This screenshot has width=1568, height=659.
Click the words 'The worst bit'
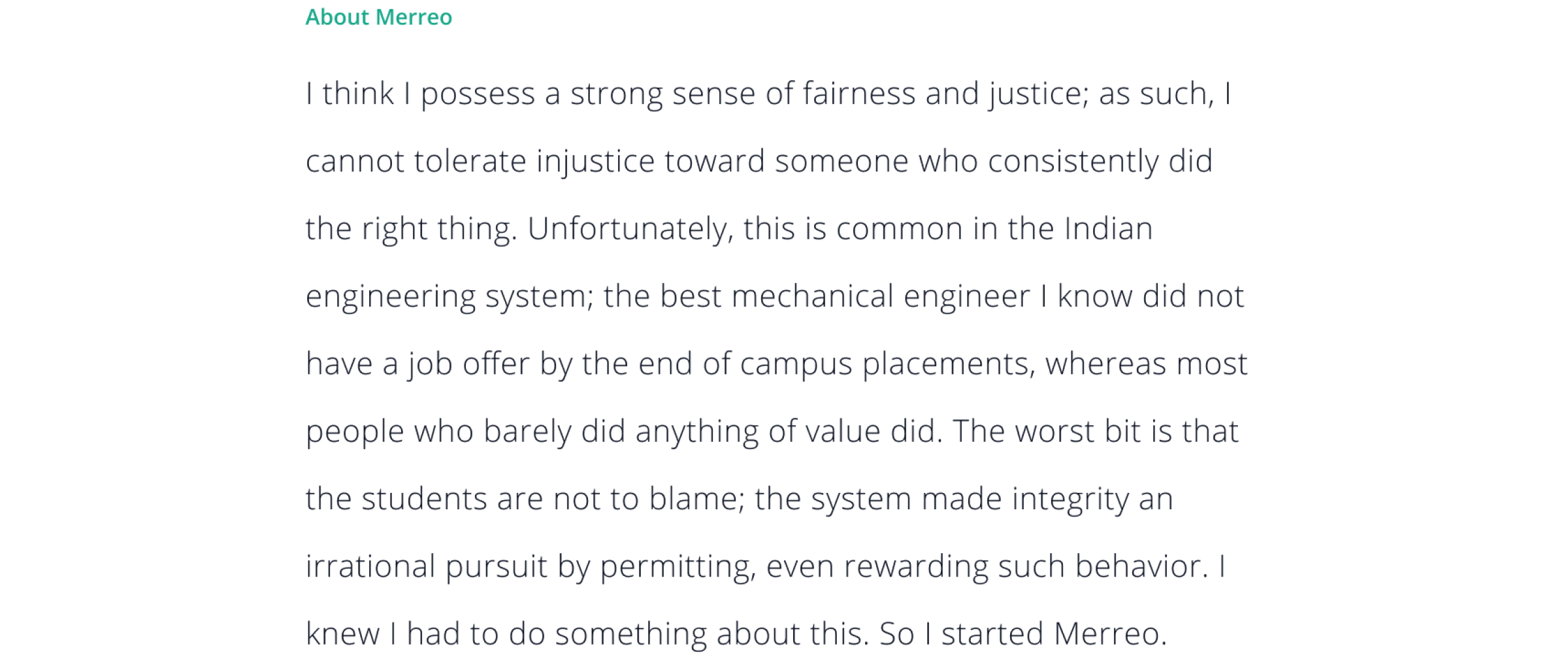tap(1046, 431)
